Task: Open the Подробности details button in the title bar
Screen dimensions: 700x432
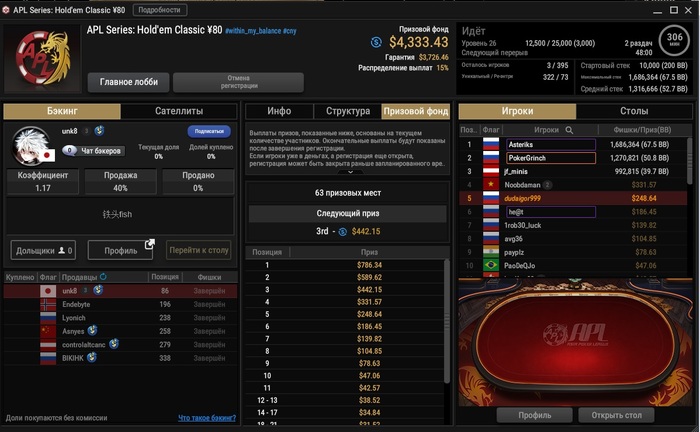Action: point(159,10)
